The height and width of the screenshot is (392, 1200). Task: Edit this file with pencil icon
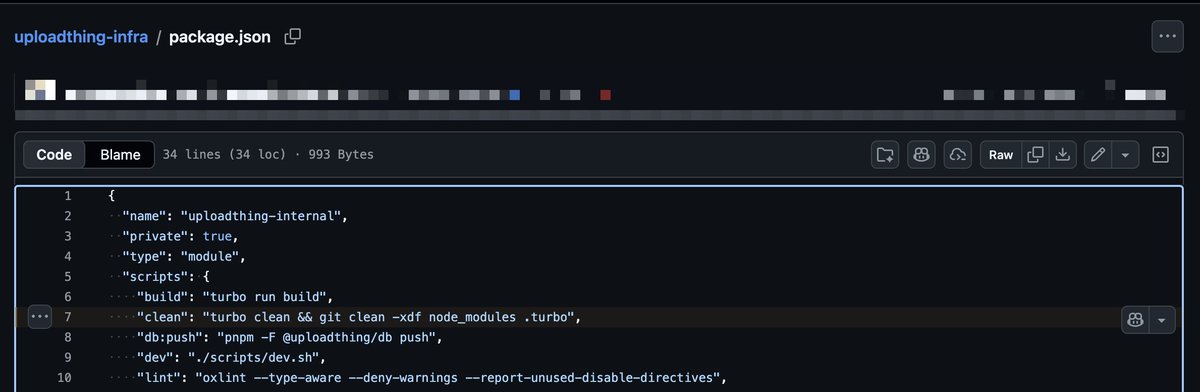click(1098, 155)
